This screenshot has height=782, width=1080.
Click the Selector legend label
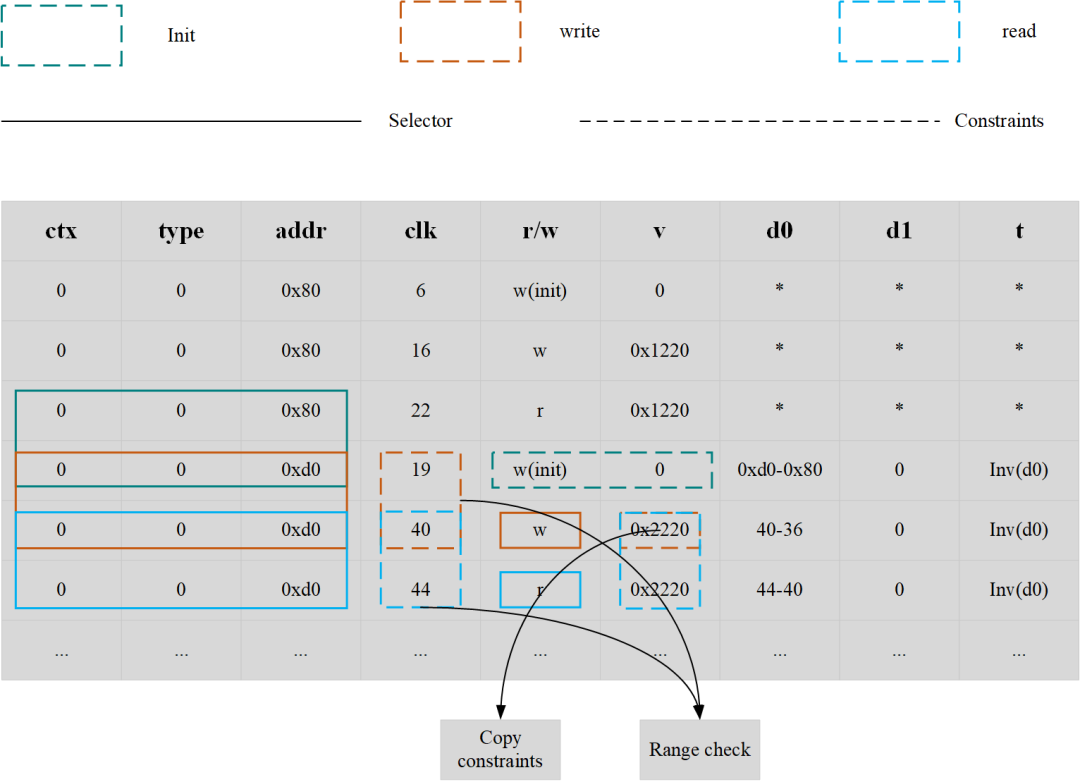click(x=420, y=121)
